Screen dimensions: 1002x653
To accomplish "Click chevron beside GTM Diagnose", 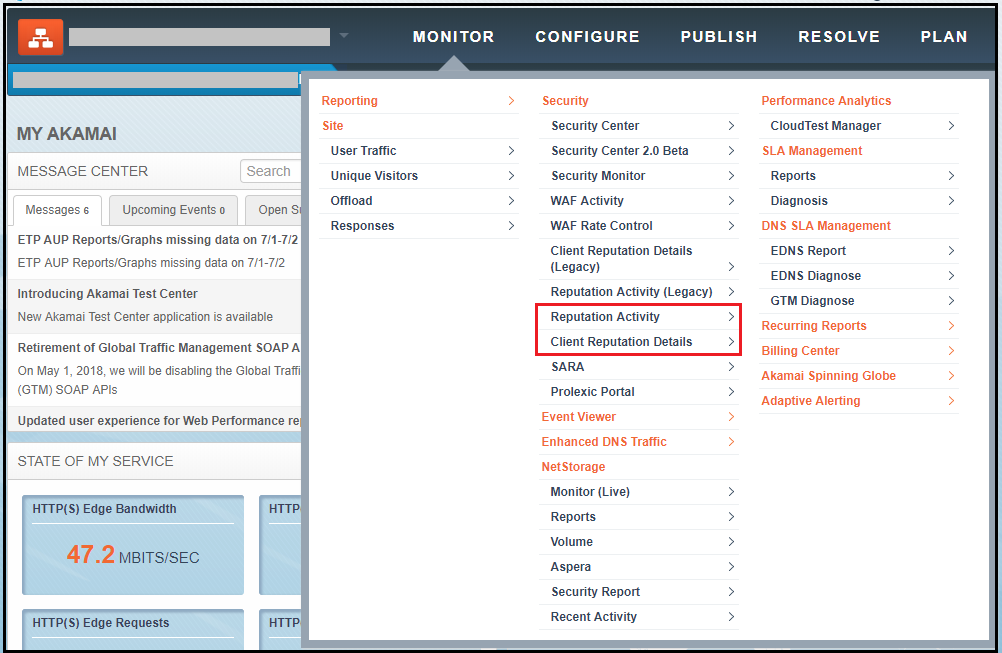I will point(951,301).
